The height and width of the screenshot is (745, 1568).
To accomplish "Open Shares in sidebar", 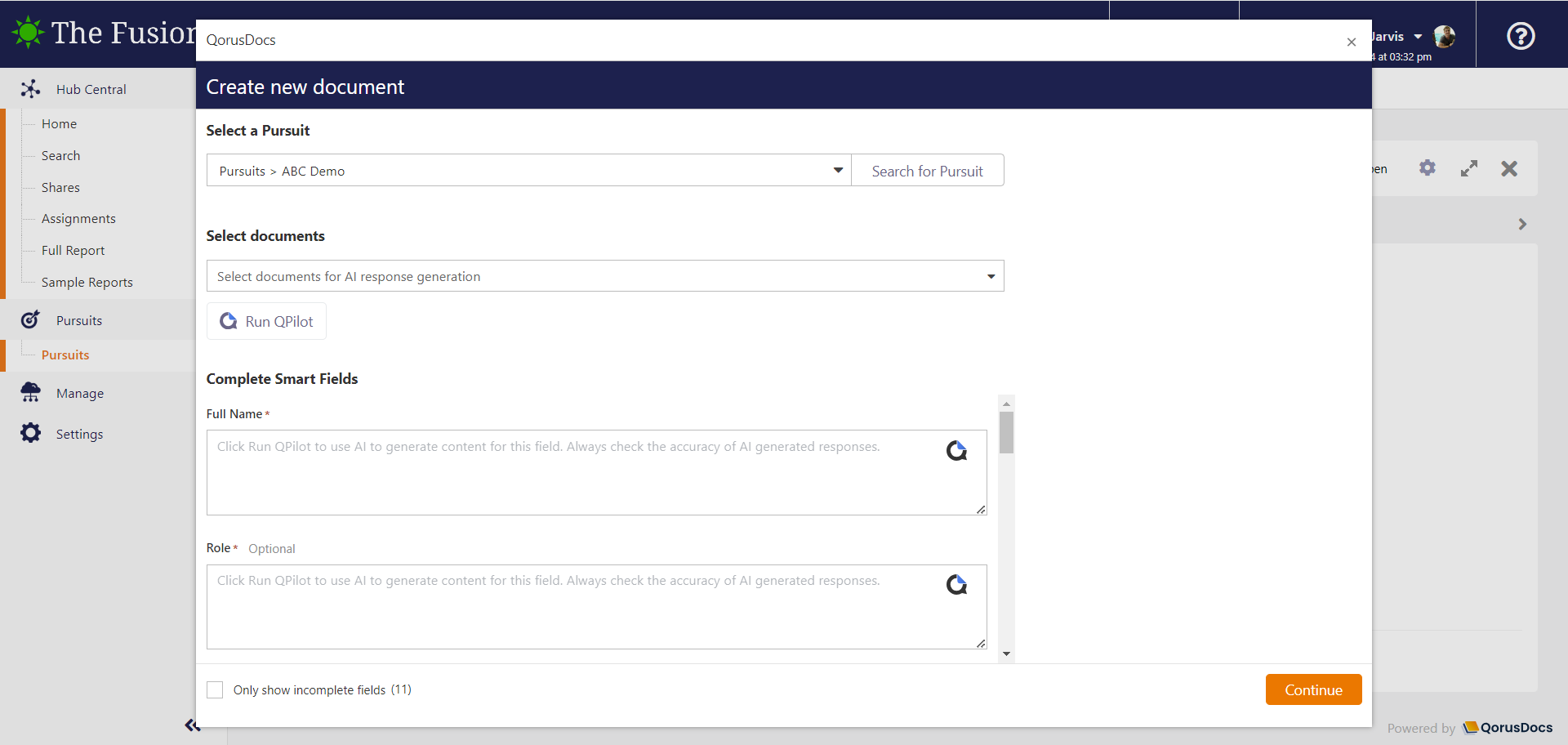I will pos(60,187).
